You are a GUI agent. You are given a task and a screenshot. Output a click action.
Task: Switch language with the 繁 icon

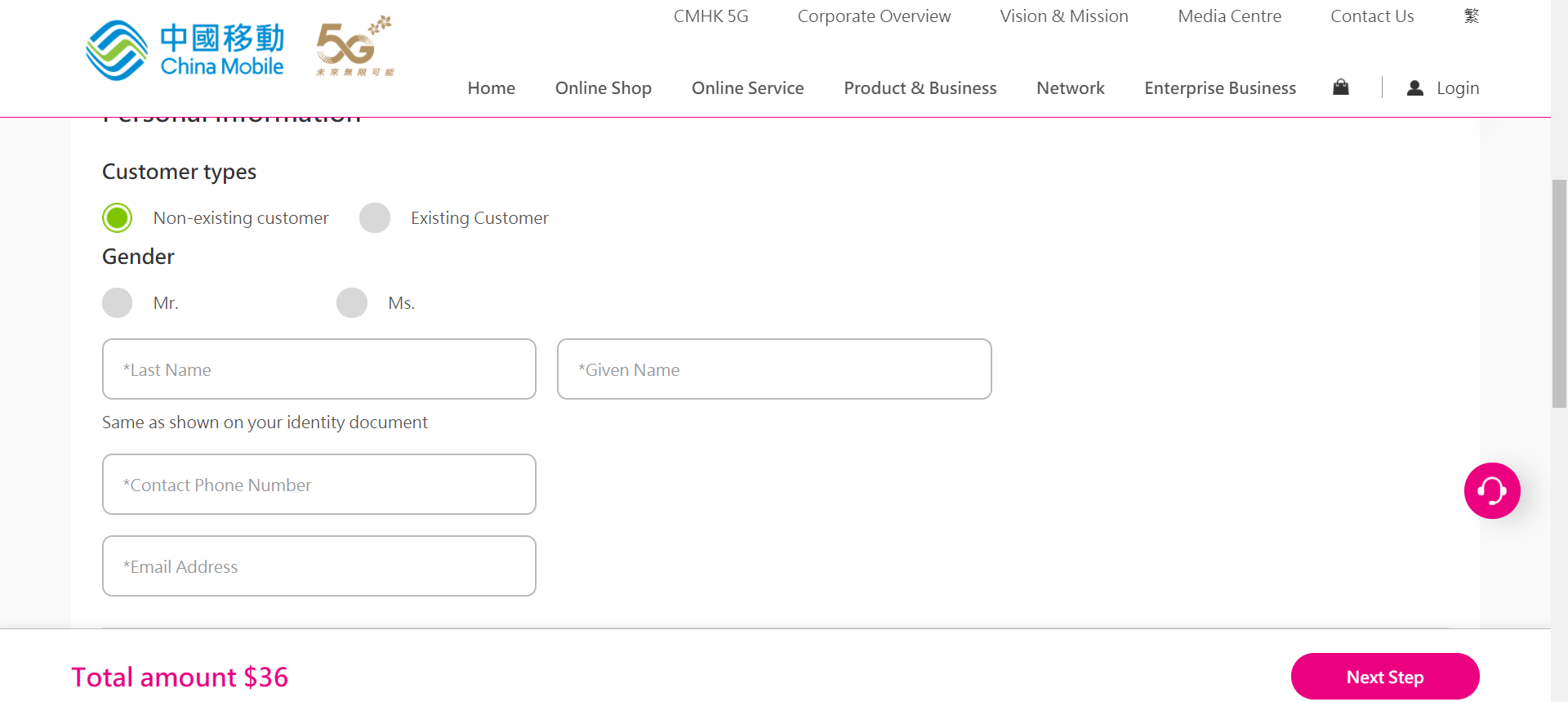[x=1472, y=16]
